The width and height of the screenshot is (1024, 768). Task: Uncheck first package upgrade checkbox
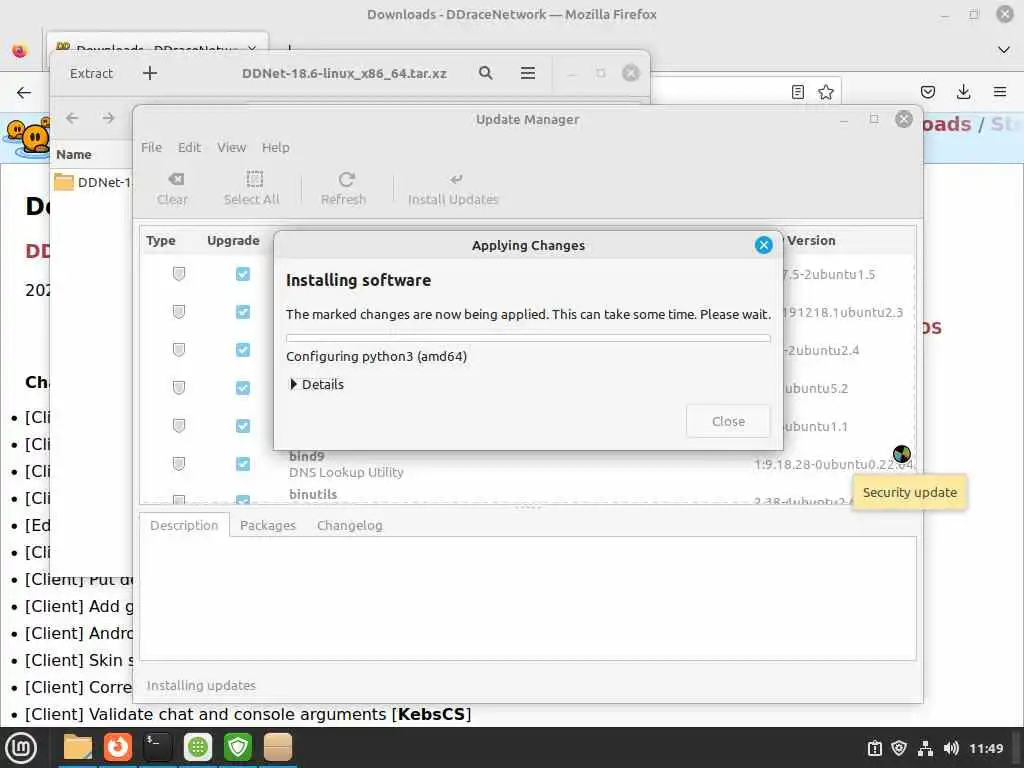[x=243, y=274]
